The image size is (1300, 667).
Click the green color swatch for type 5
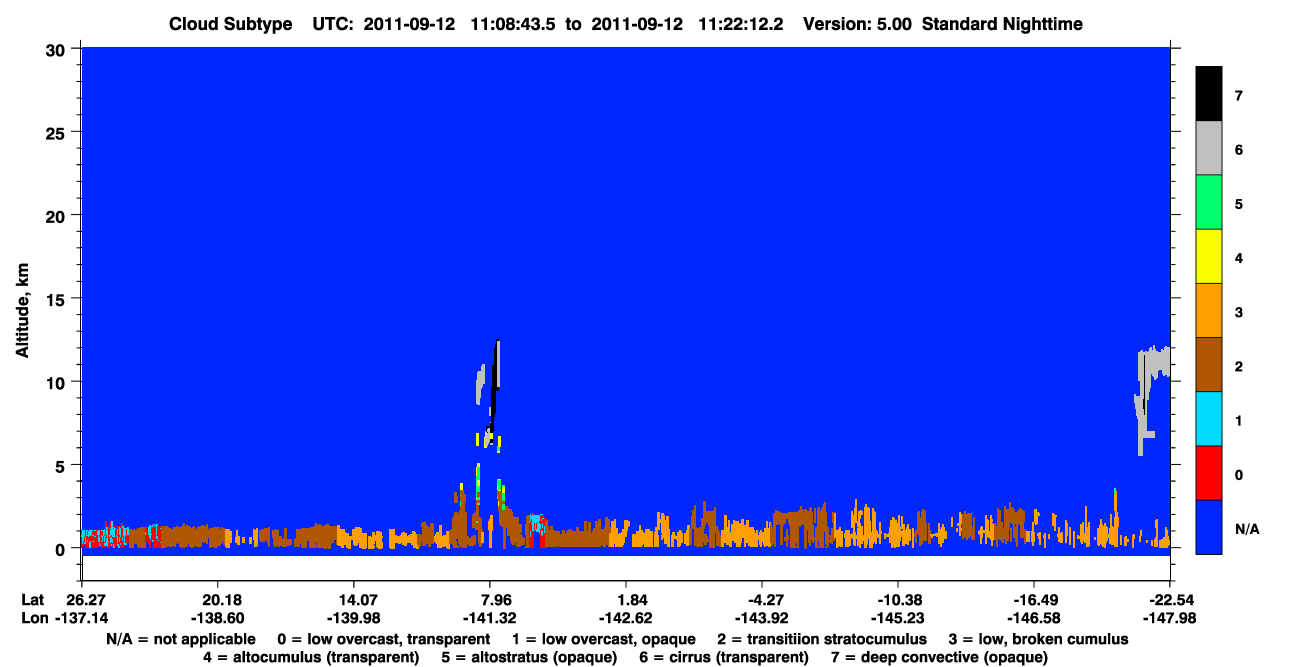1209,203
